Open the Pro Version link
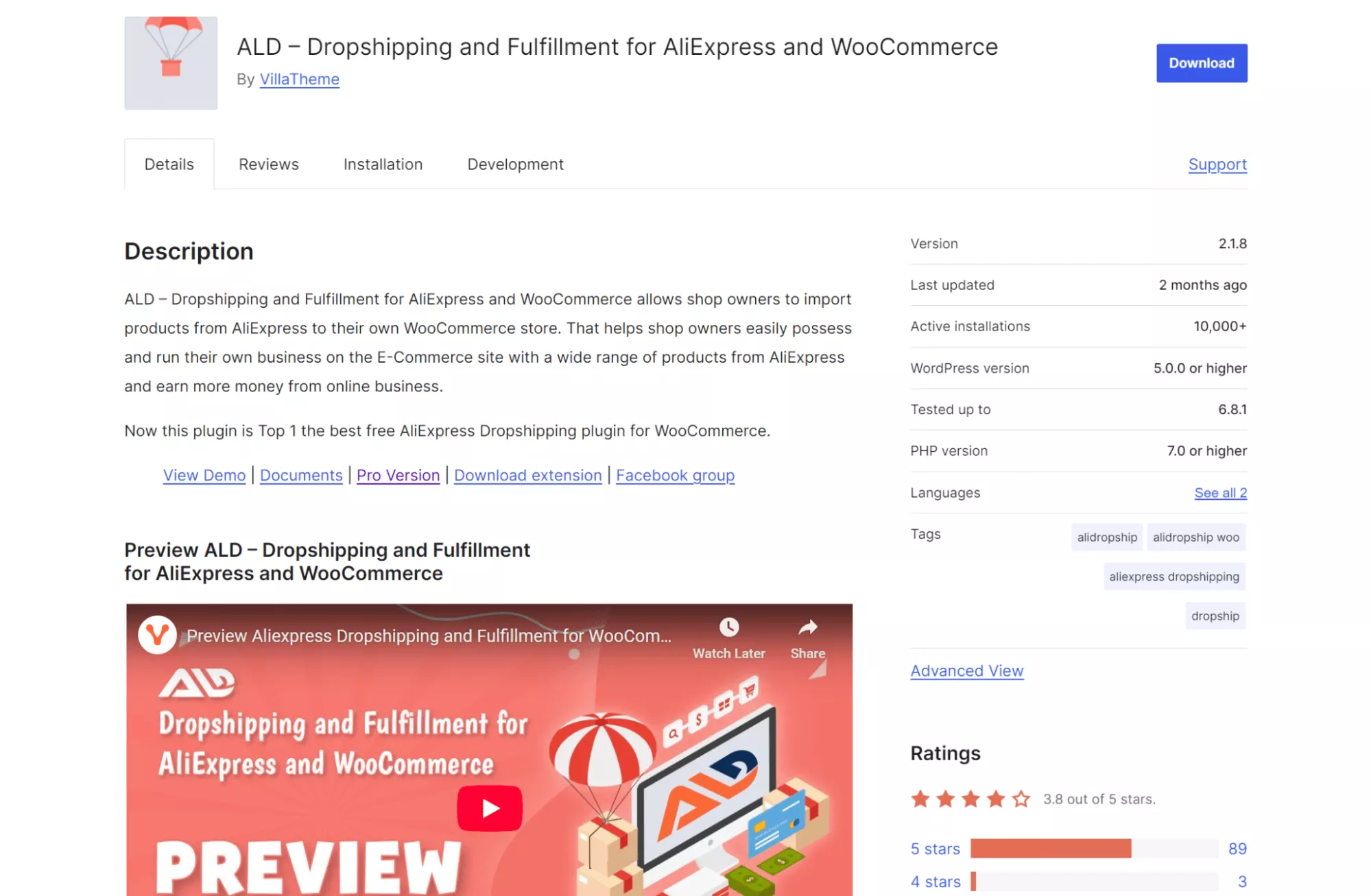 (x=398, y=475)
